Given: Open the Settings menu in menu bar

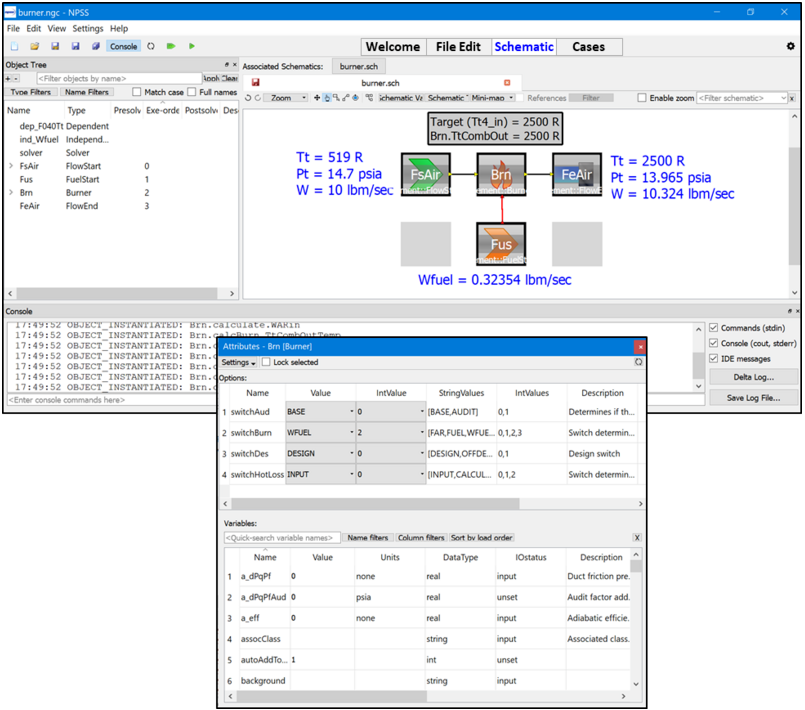Looking at the screenshot, I should pyautogui.click(x=87, y=29).
